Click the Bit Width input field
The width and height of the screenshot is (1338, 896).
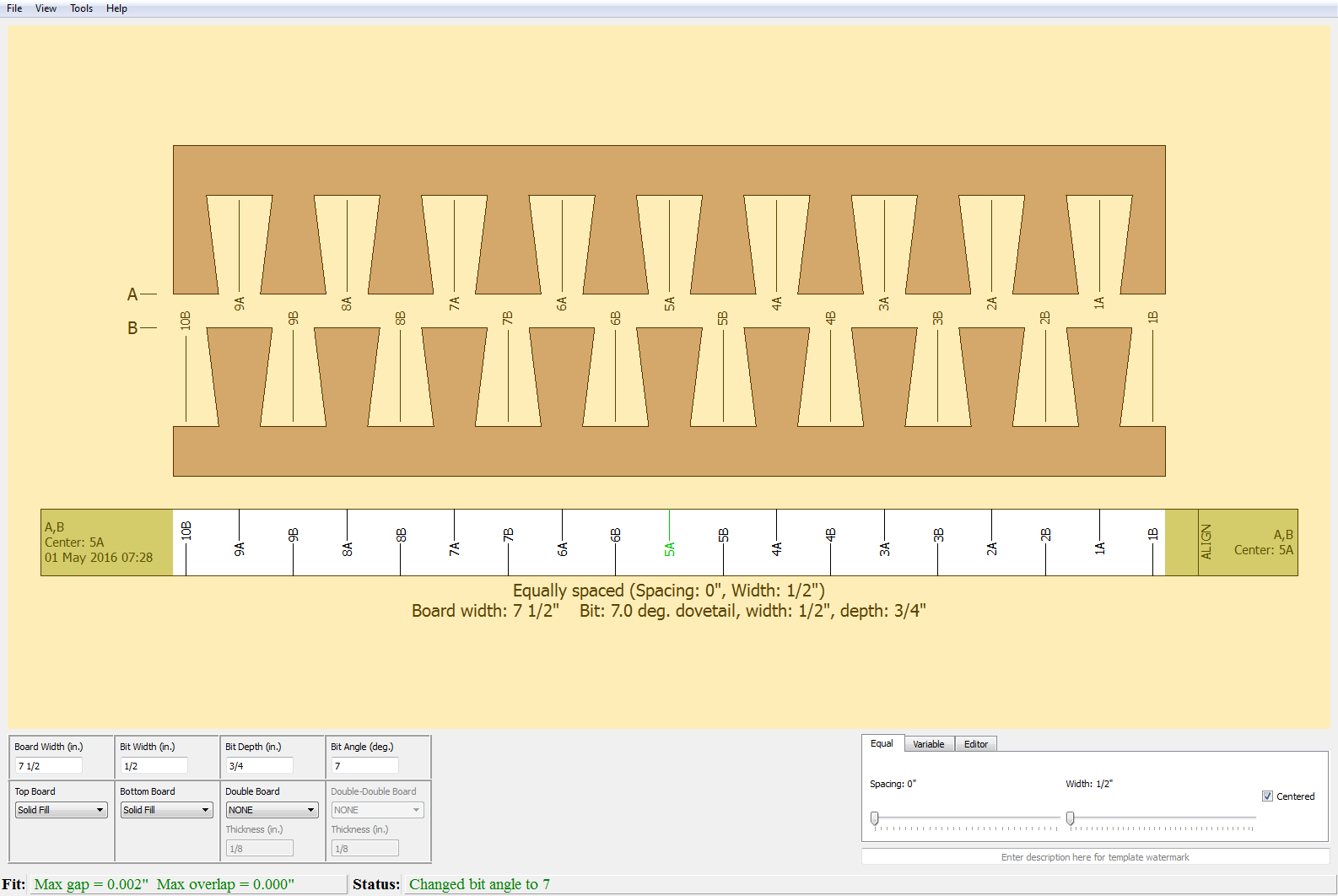pyautogui.click(x=154, y=766)
